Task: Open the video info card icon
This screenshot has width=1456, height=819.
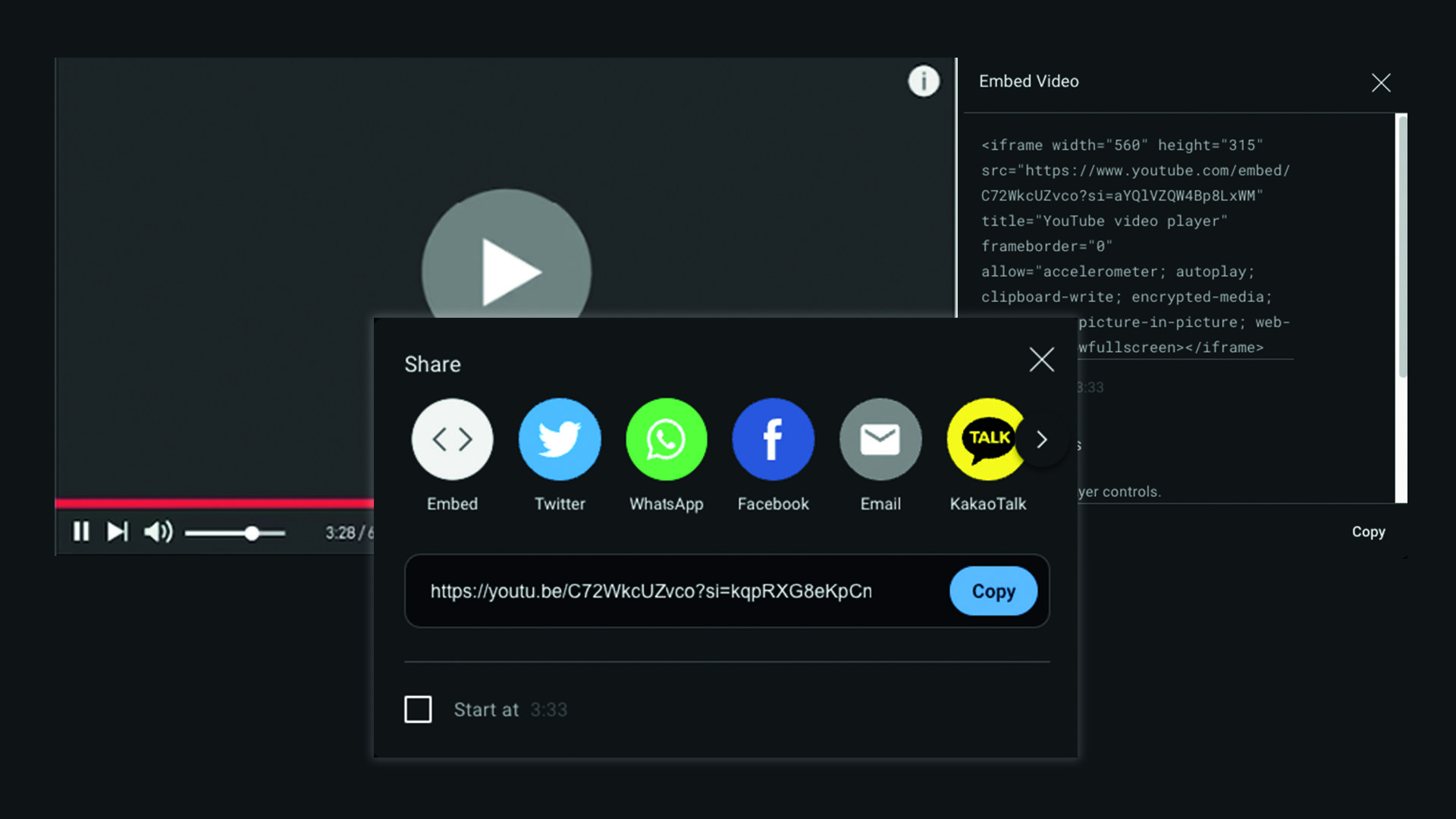Action: tap(924, 80)
